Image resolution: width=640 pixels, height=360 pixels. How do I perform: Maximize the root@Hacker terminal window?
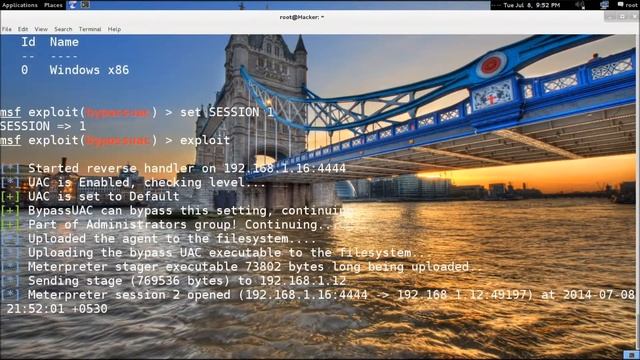(x=622, y=17)
